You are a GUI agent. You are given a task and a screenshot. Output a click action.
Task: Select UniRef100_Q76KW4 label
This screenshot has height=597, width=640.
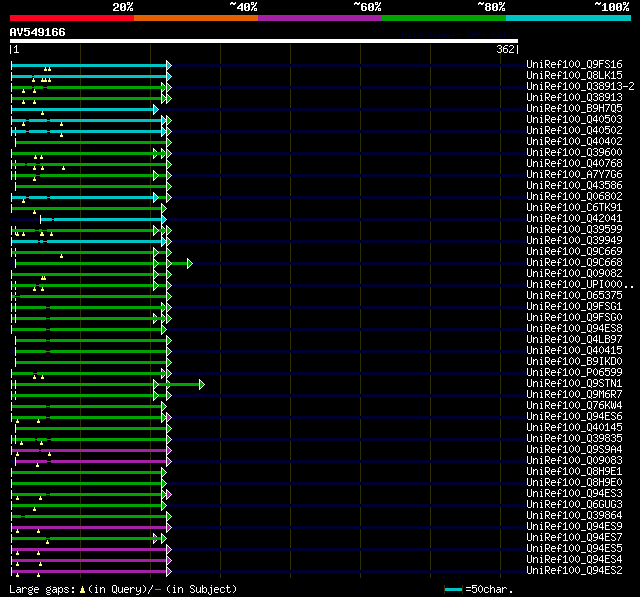point(574,406)
